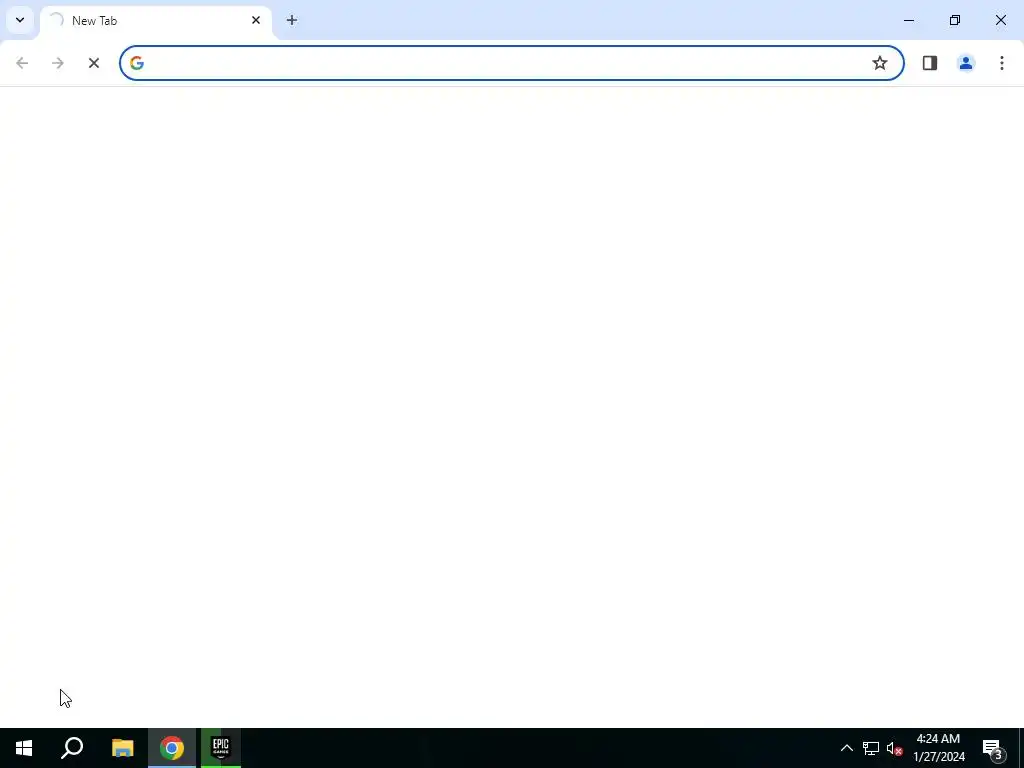Image resolution: width=1024 pixels, height=768 pixels.
Task: Open a new tab with the plus button
Action: tap(292, 20)
